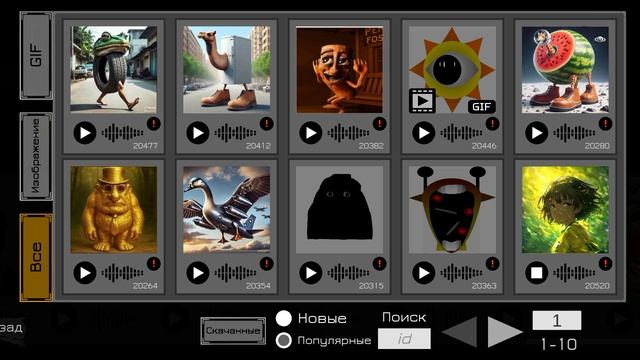Open watermelon with boots thumbnail
Viewport: 640px width, 360px height.
point(565,69)
